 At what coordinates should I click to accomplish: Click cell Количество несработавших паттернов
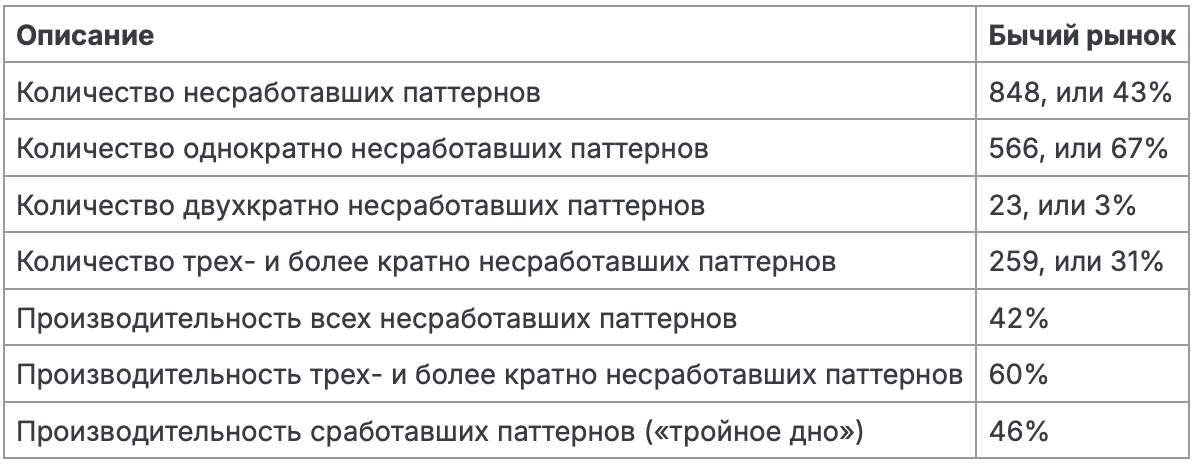coord(490,91)
